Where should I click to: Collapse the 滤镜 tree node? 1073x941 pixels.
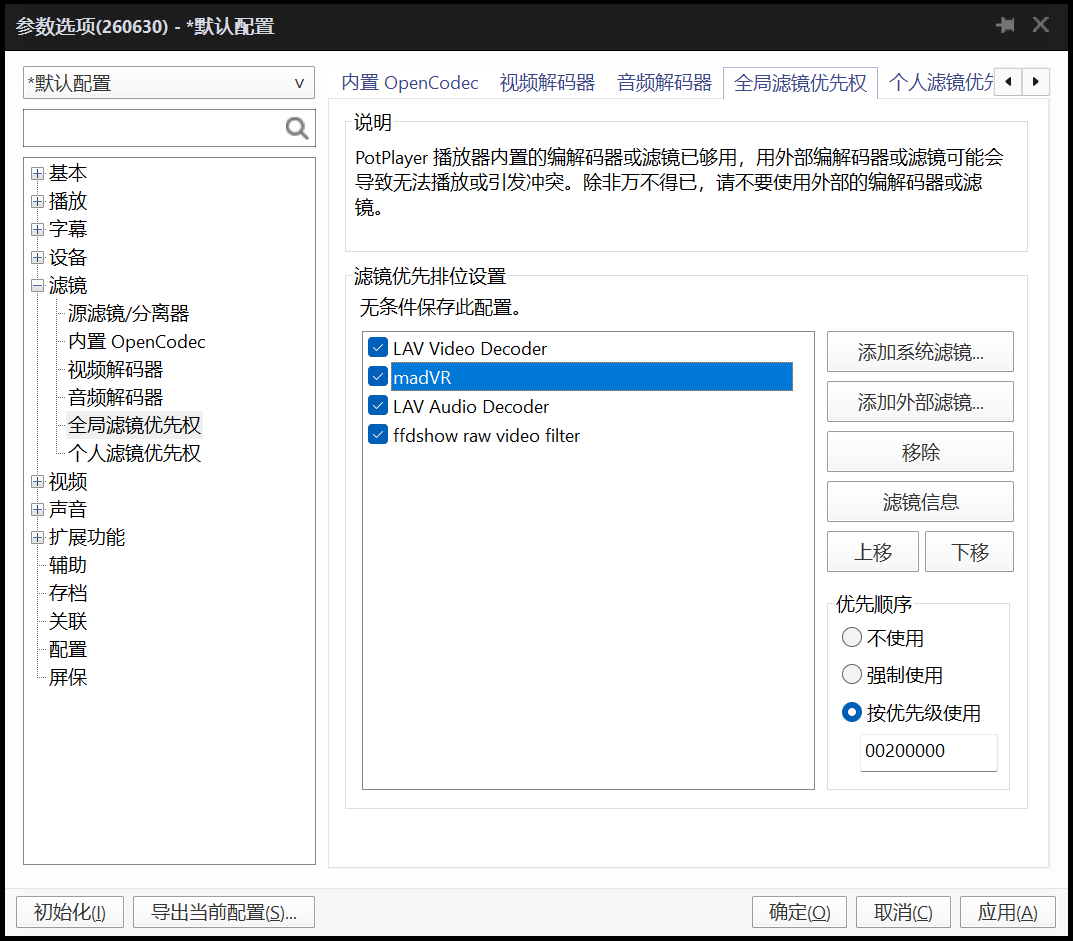[38, 285]
